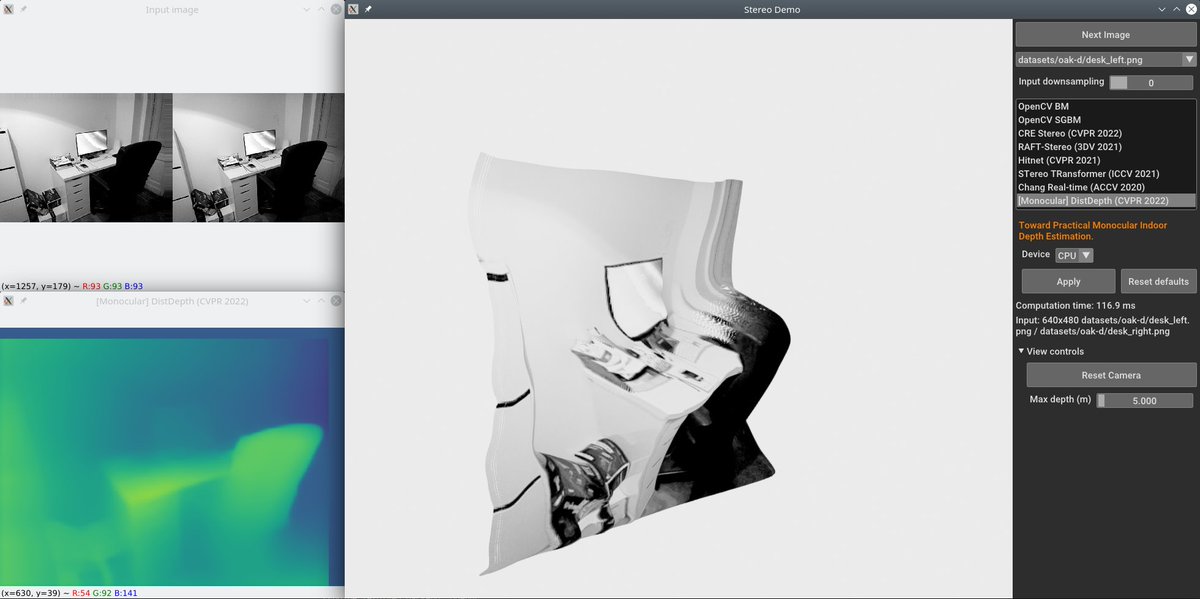The height and width of the screenshot is (599, 1200).
Task: Click the X11 icon in Stereo Demo title bar
Action: (x=352, y=9)
